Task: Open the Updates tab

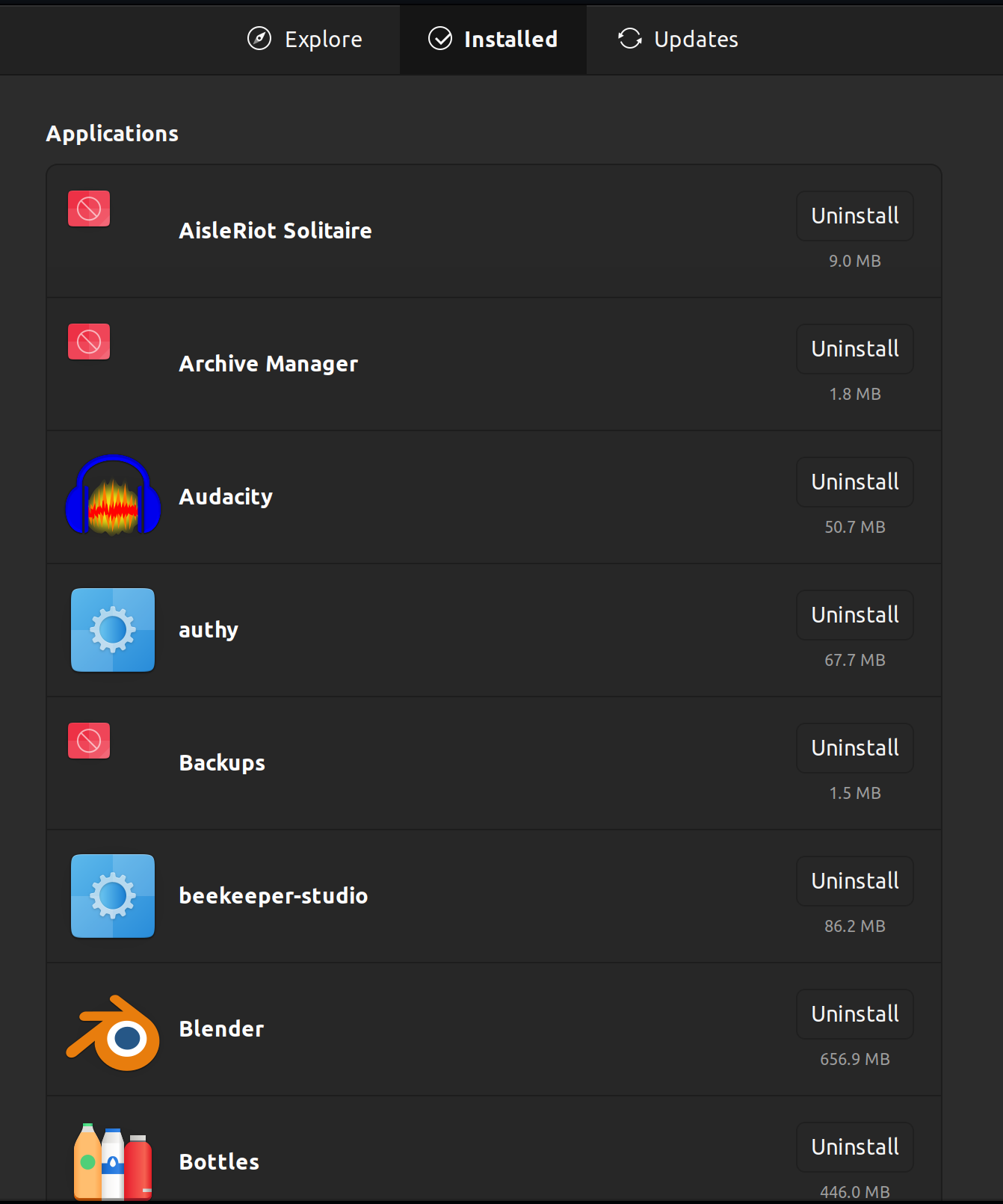Action: click(x=676, y=39)
